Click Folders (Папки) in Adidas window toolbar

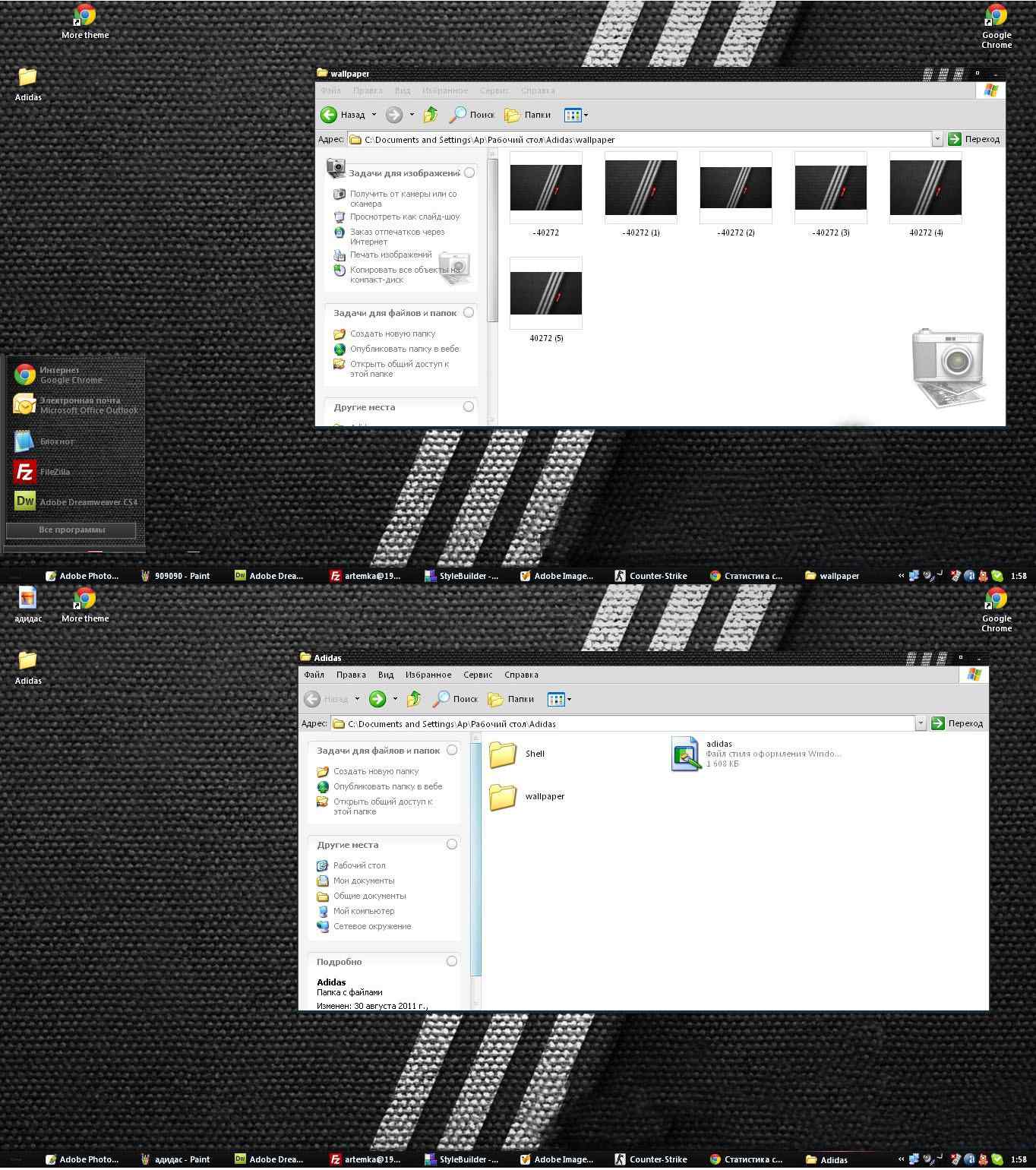coord(511,699)
